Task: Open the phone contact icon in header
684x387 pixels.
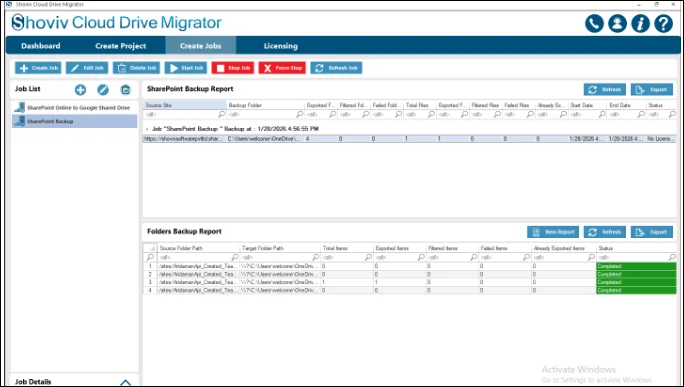Action: coord(594,24)
